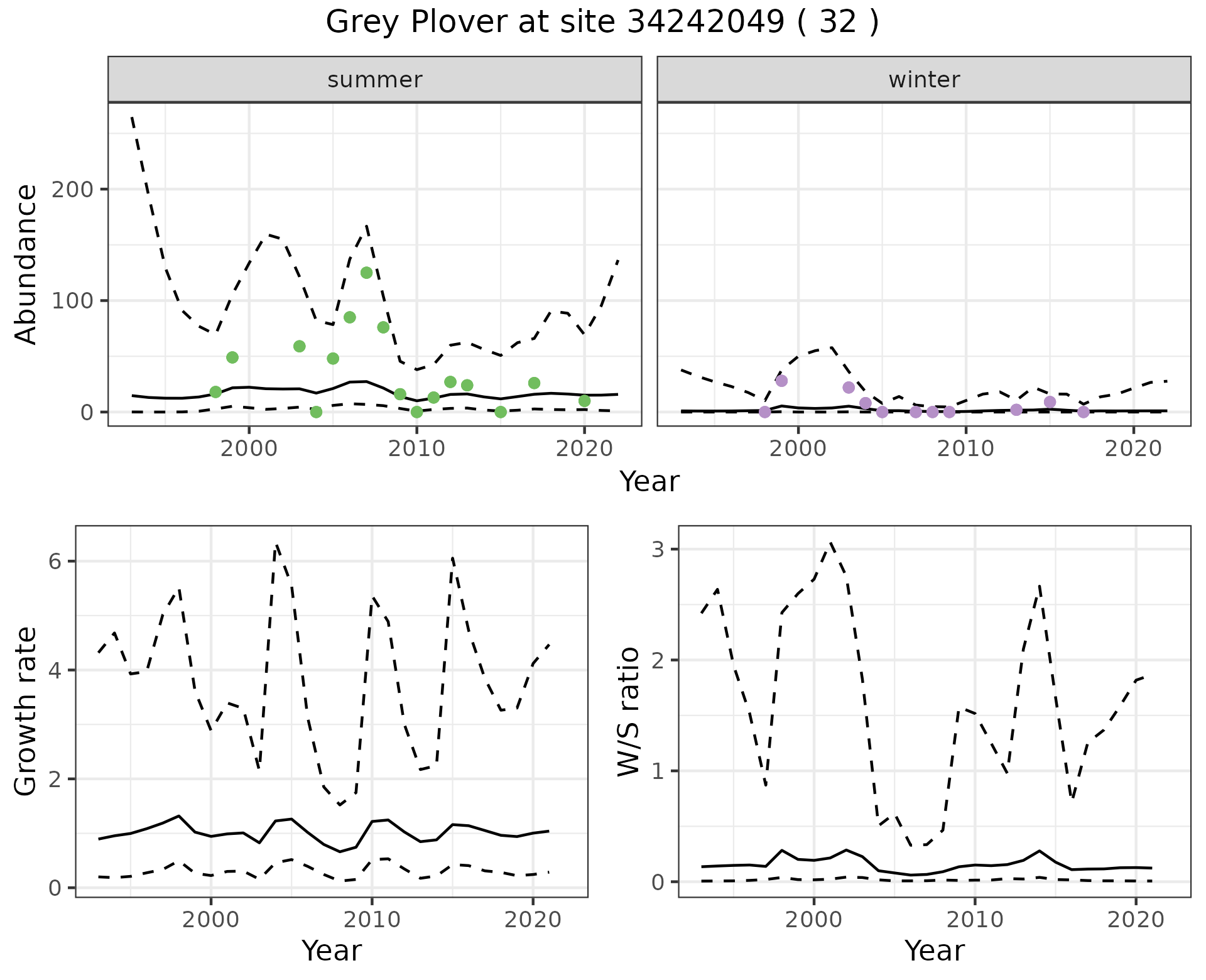1206x980 pixels.
Task: Click the Year label under the abundance panels
Action: tap(649, 482)
